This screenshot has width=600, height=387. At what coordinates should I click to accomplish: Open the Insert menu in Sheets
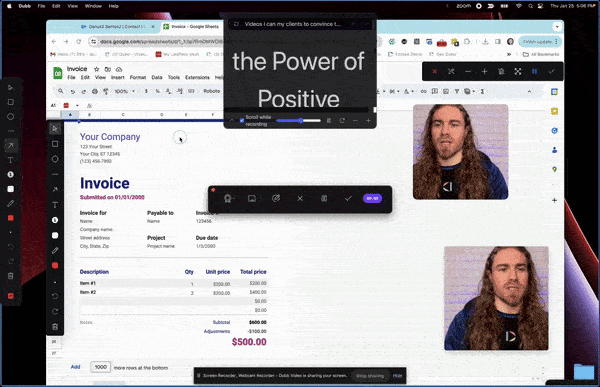click(x=117, y=77)
